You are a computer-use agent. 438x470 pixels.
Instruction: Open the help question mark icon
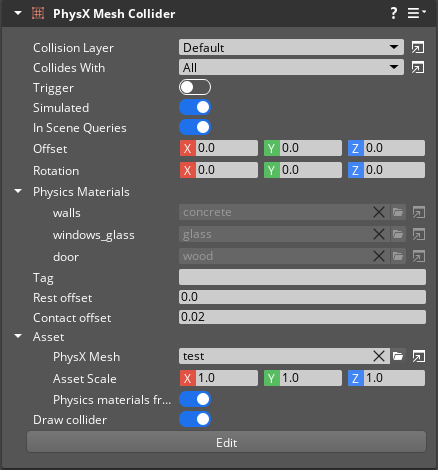(x=394, y=13)
